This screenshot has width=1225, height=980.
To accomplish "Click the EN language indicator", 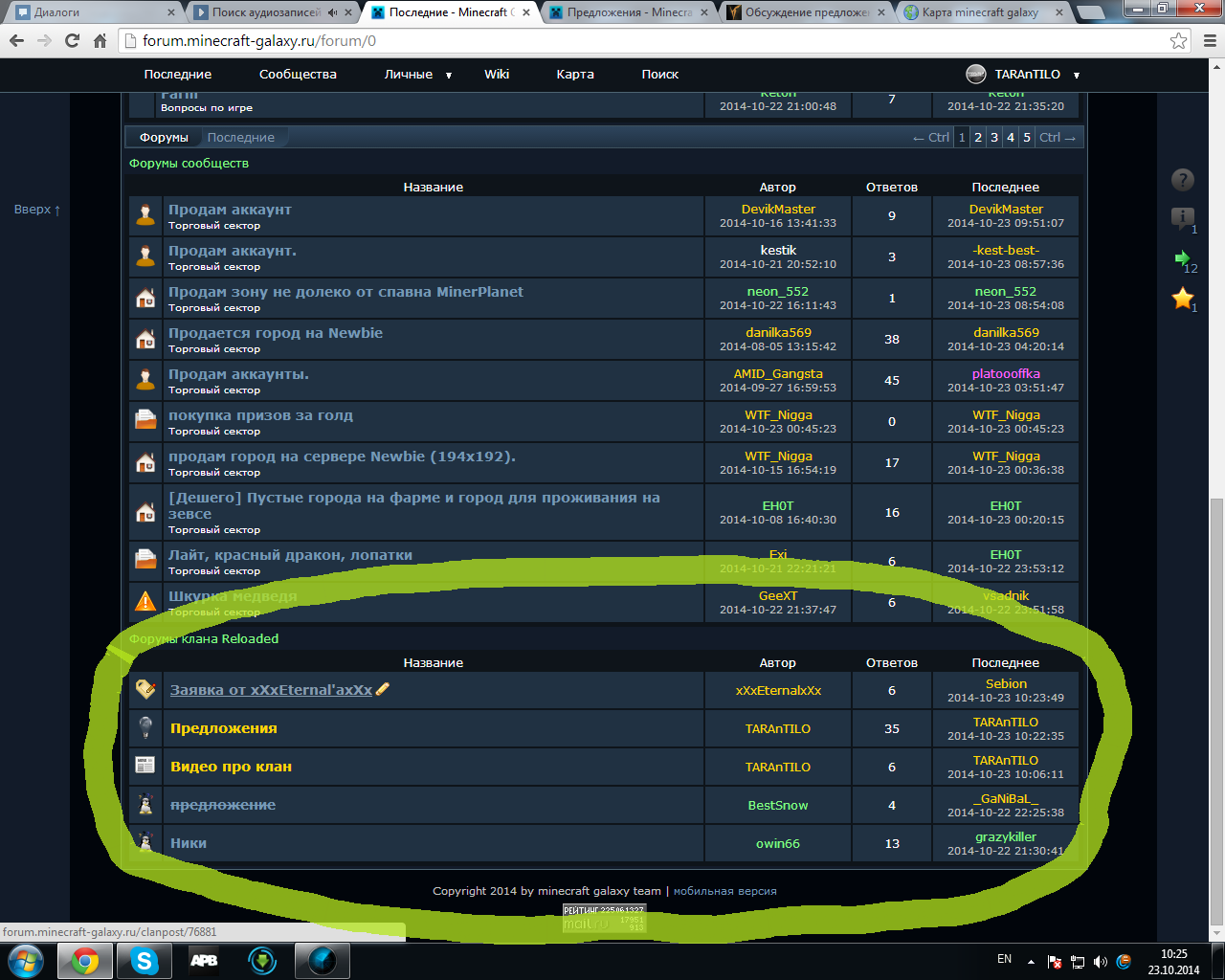I will (x=1004, y=959).
